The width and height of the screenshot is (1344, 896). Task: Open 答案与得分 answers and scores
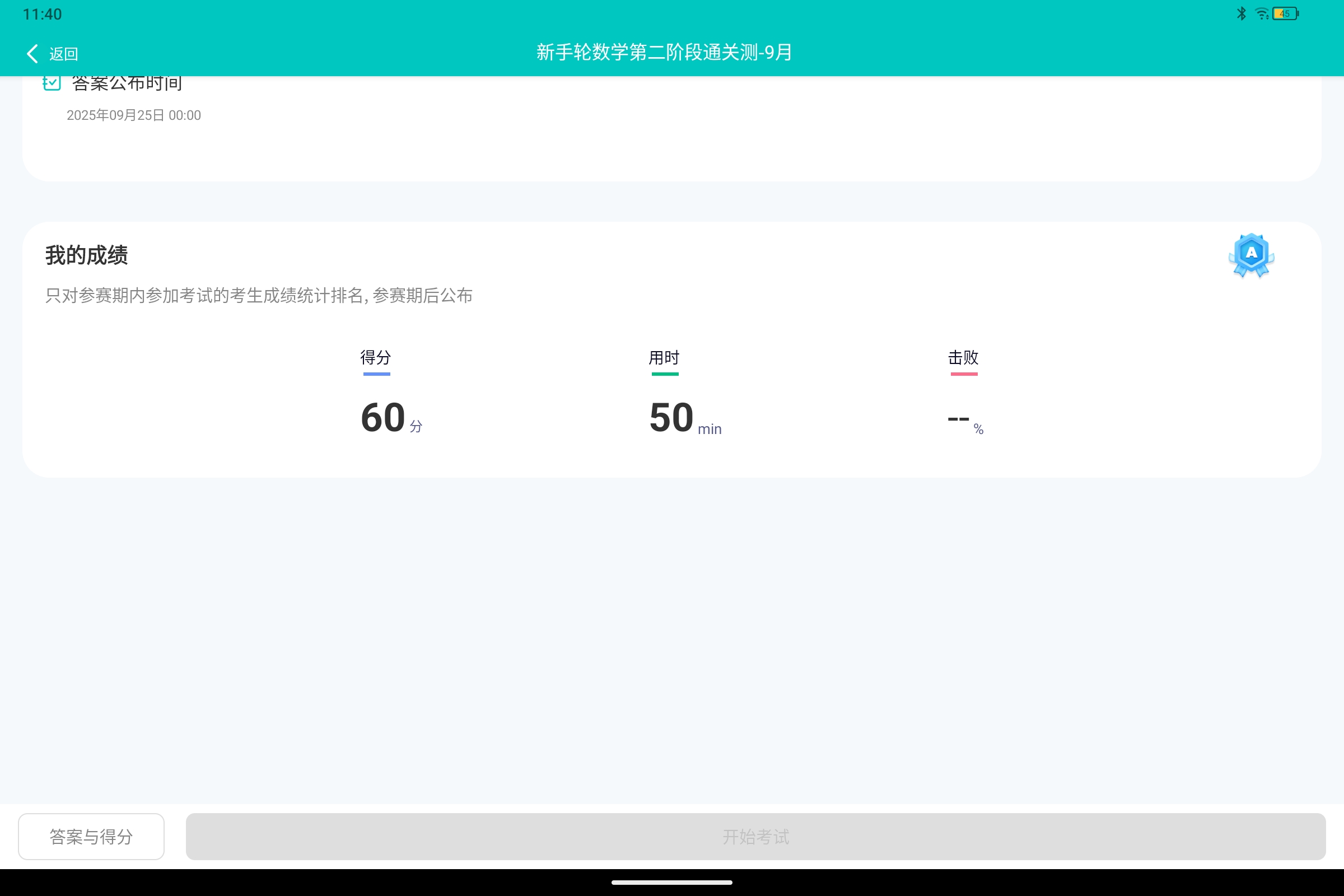point(91,836)
